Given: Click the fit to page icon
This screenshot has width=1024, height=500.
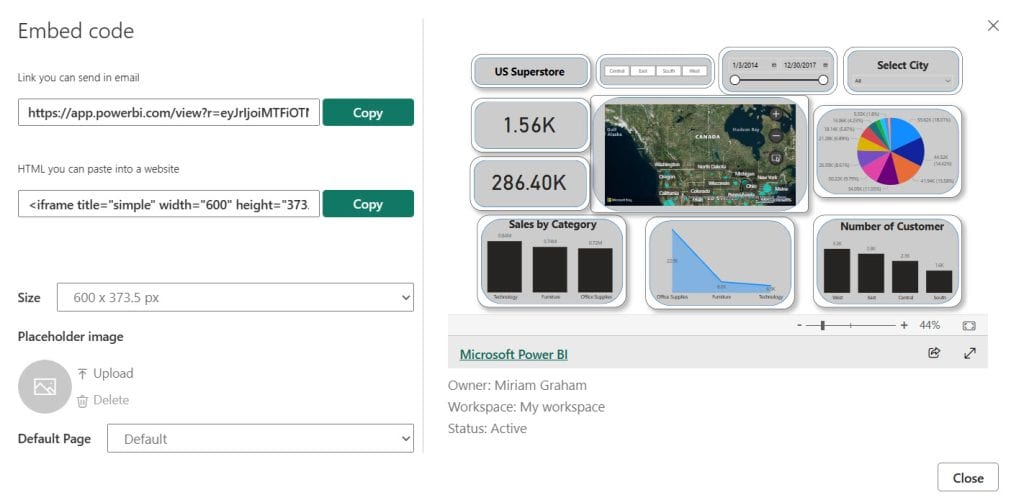Looking at the screenshot, I should pyautogui.click(x=969, y=325).
